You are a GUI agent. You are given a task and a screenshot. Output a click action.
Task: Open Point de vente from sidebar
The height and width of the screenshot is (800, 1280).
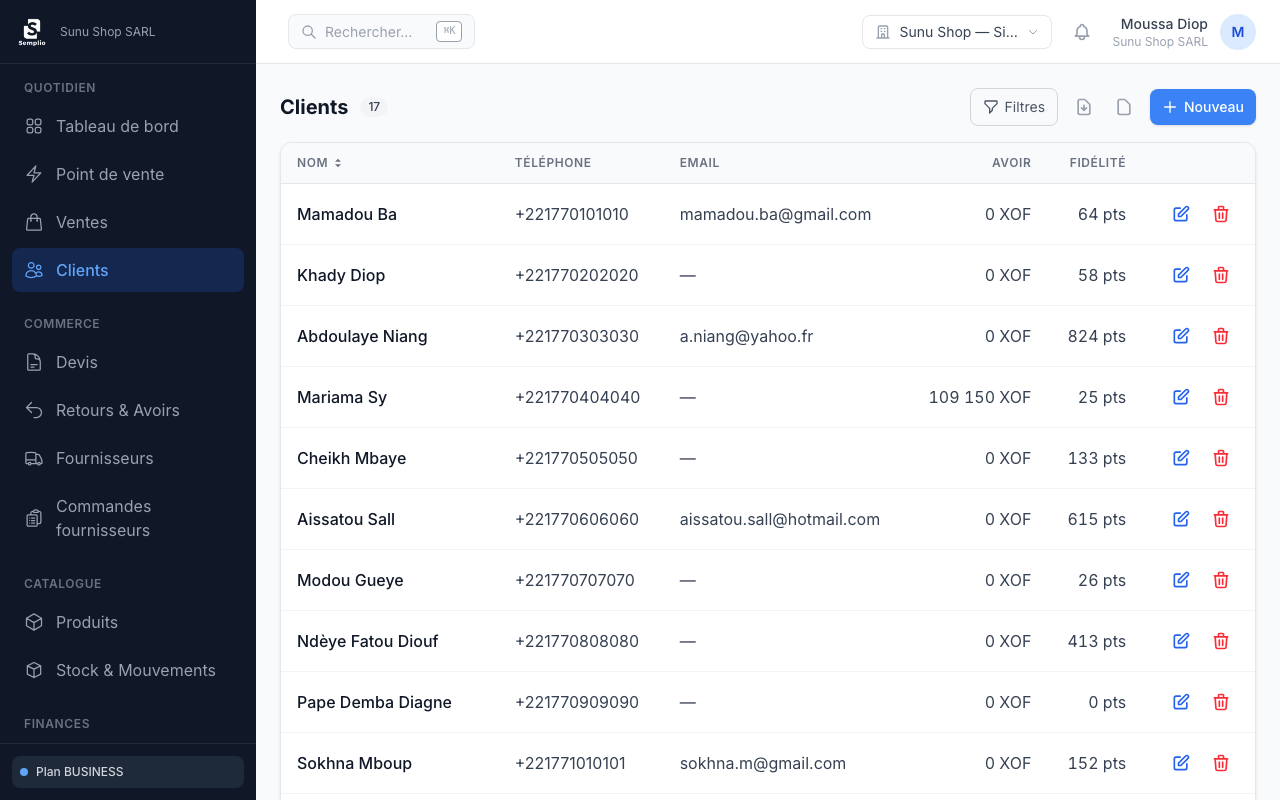[110, 174]
